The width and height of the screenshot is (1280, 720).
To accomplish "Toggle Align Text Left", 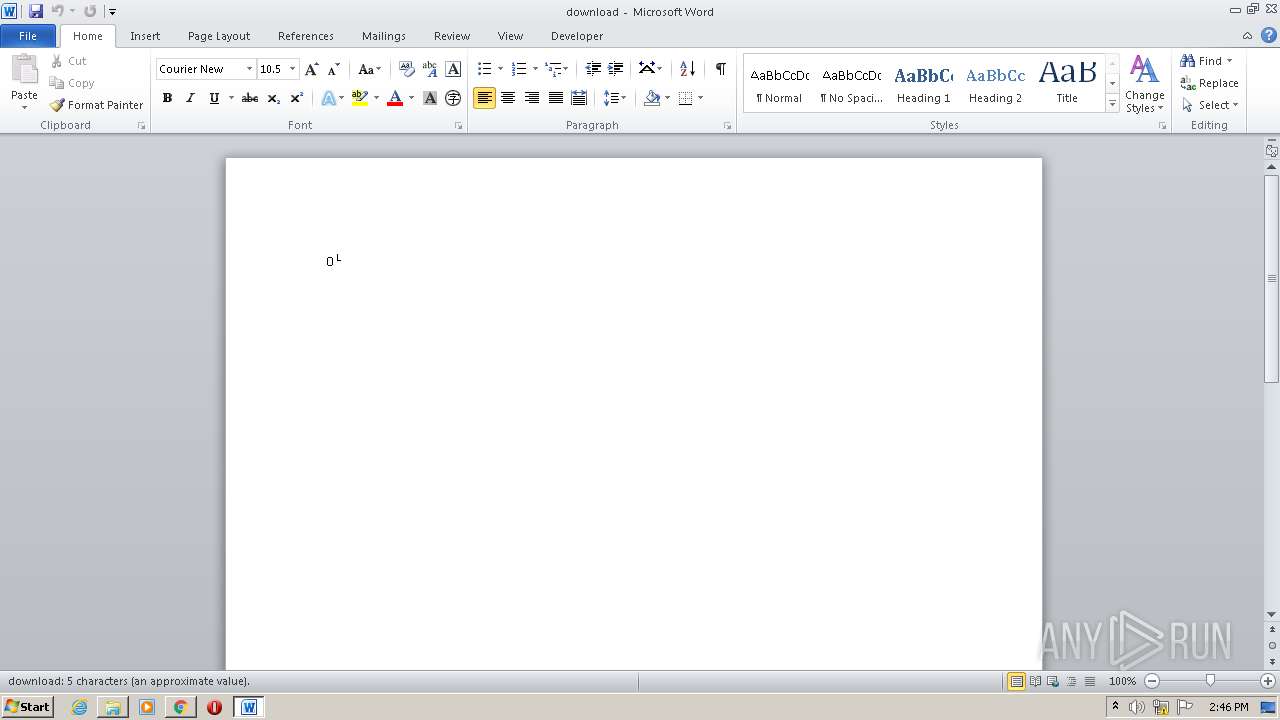I will point(484,98).
